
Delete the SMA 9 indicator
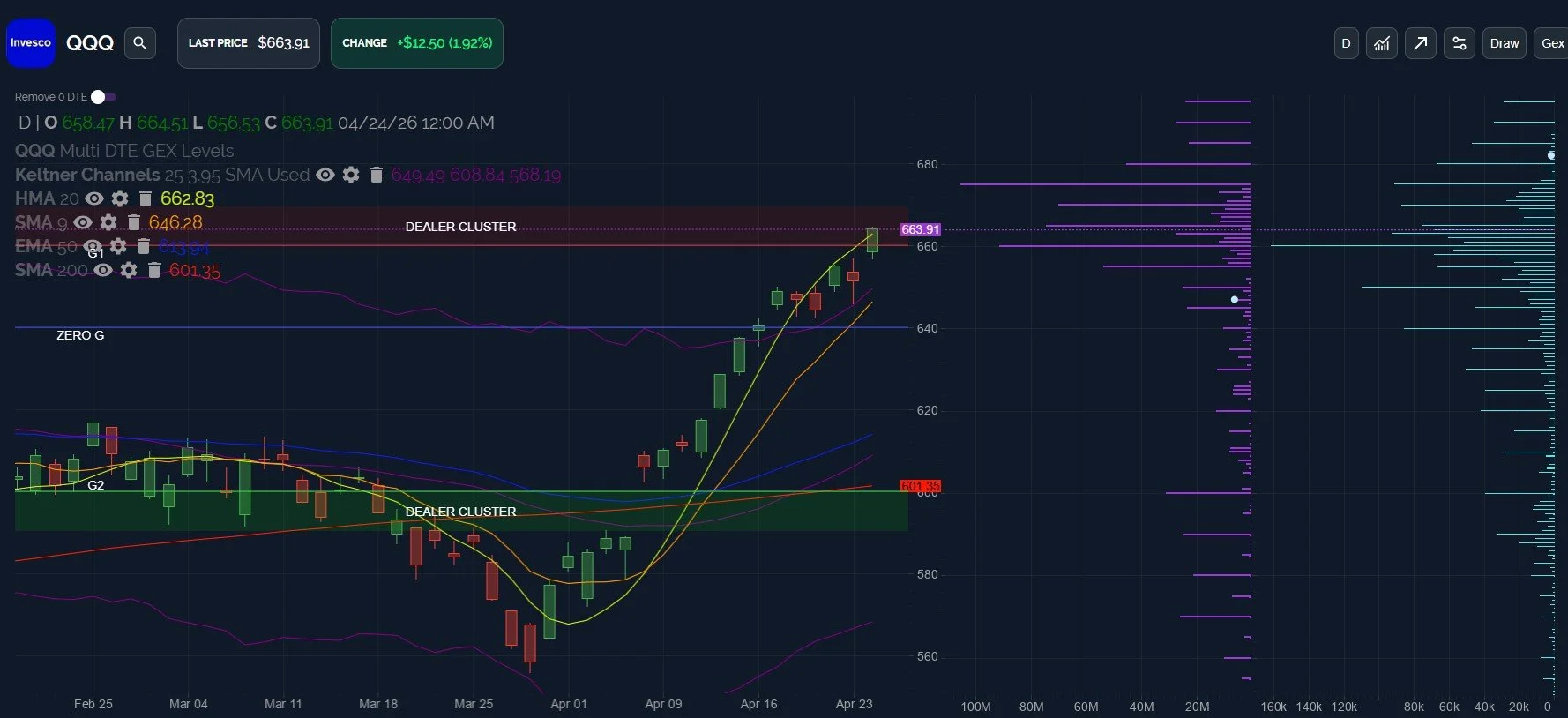pyautogui.click(x=134, y=222)
